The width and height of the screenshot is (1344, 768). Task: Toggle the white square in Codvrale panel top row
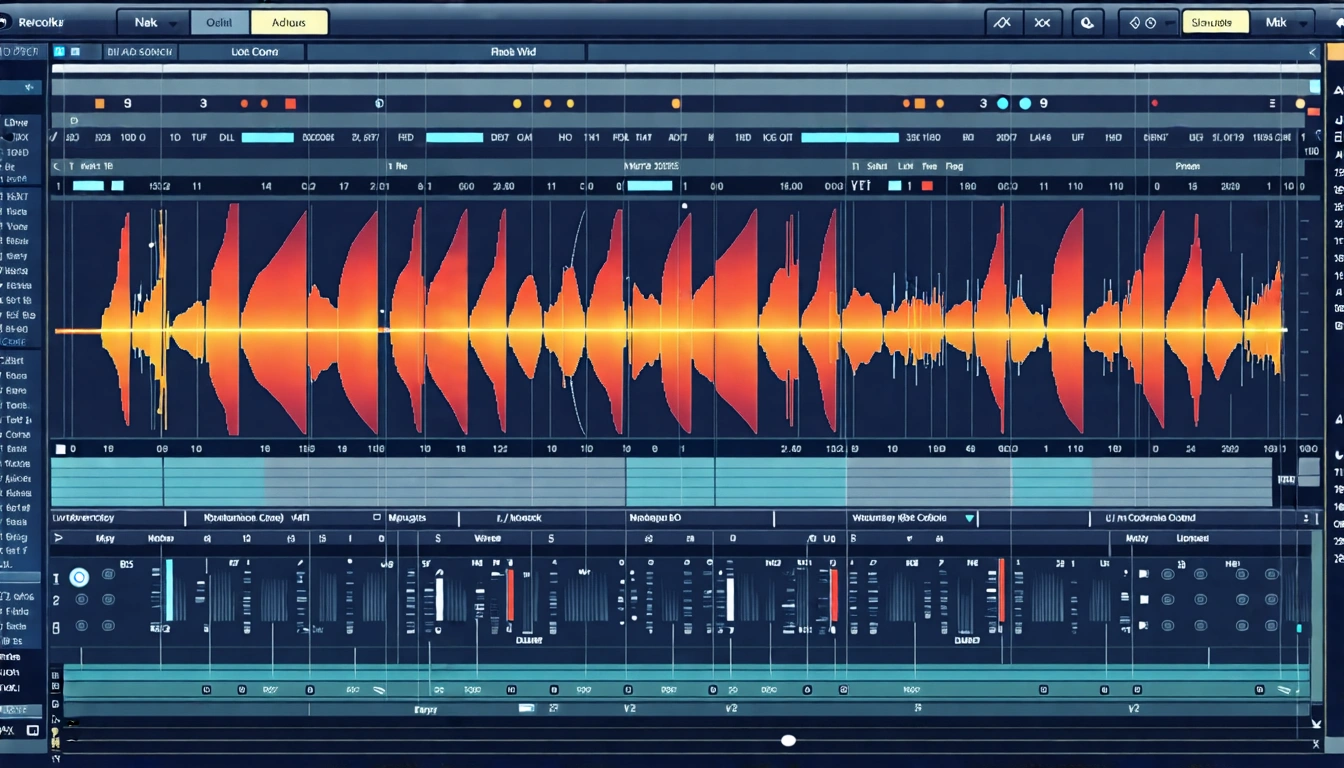click(x=1144, y=574)
